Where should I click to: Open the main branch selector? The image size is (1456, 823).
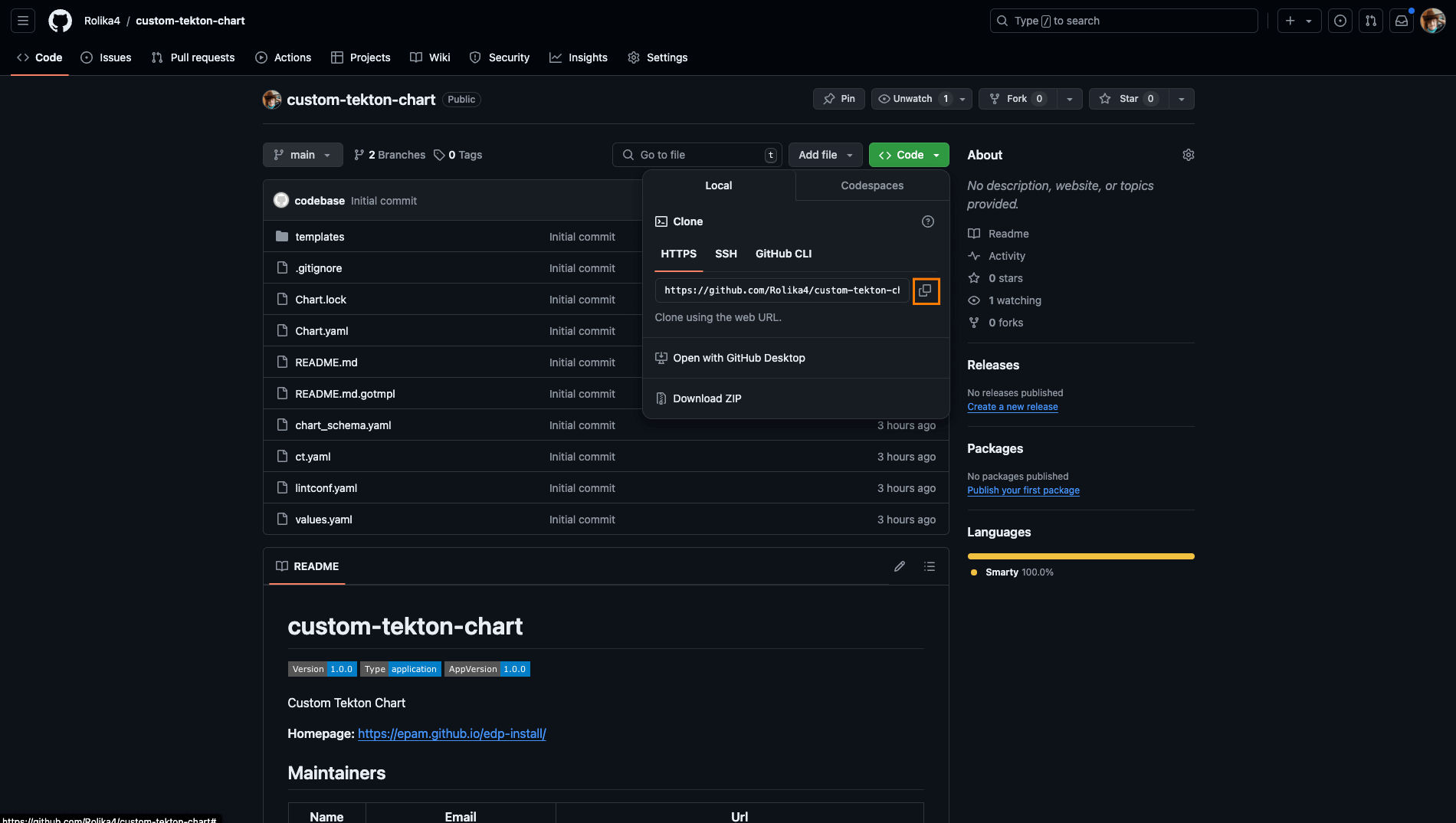[x=302, y=154]
